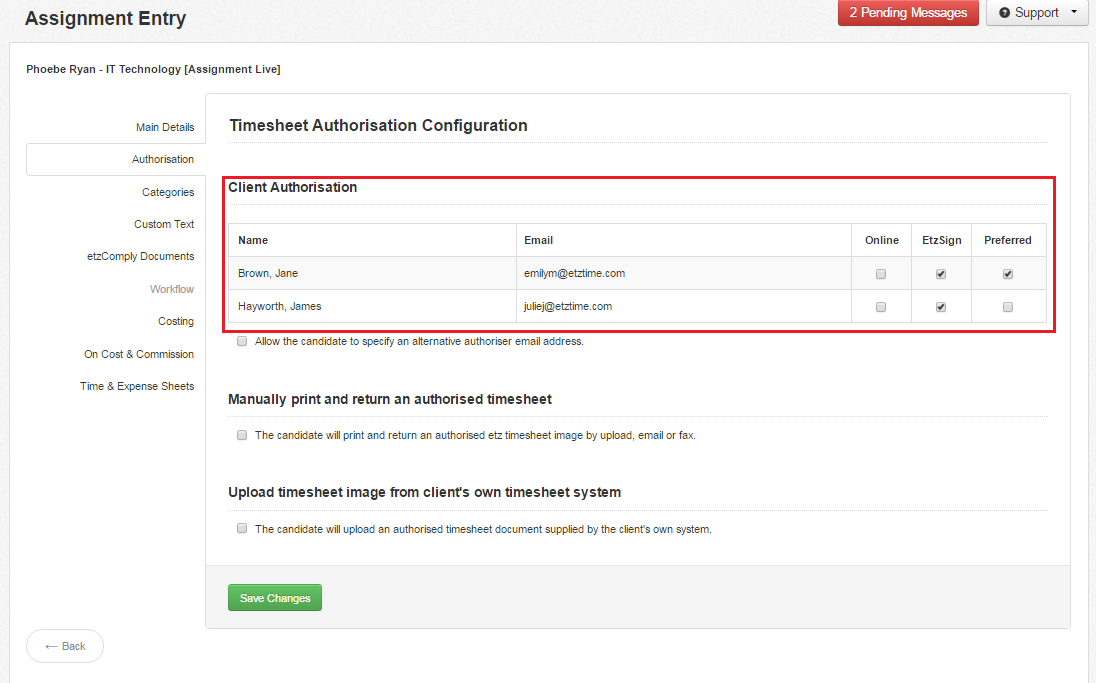Viewport: 1096px width, 683px height.
Task: Mark Hayworth, James as Preferred
Action: (1008, 307)
